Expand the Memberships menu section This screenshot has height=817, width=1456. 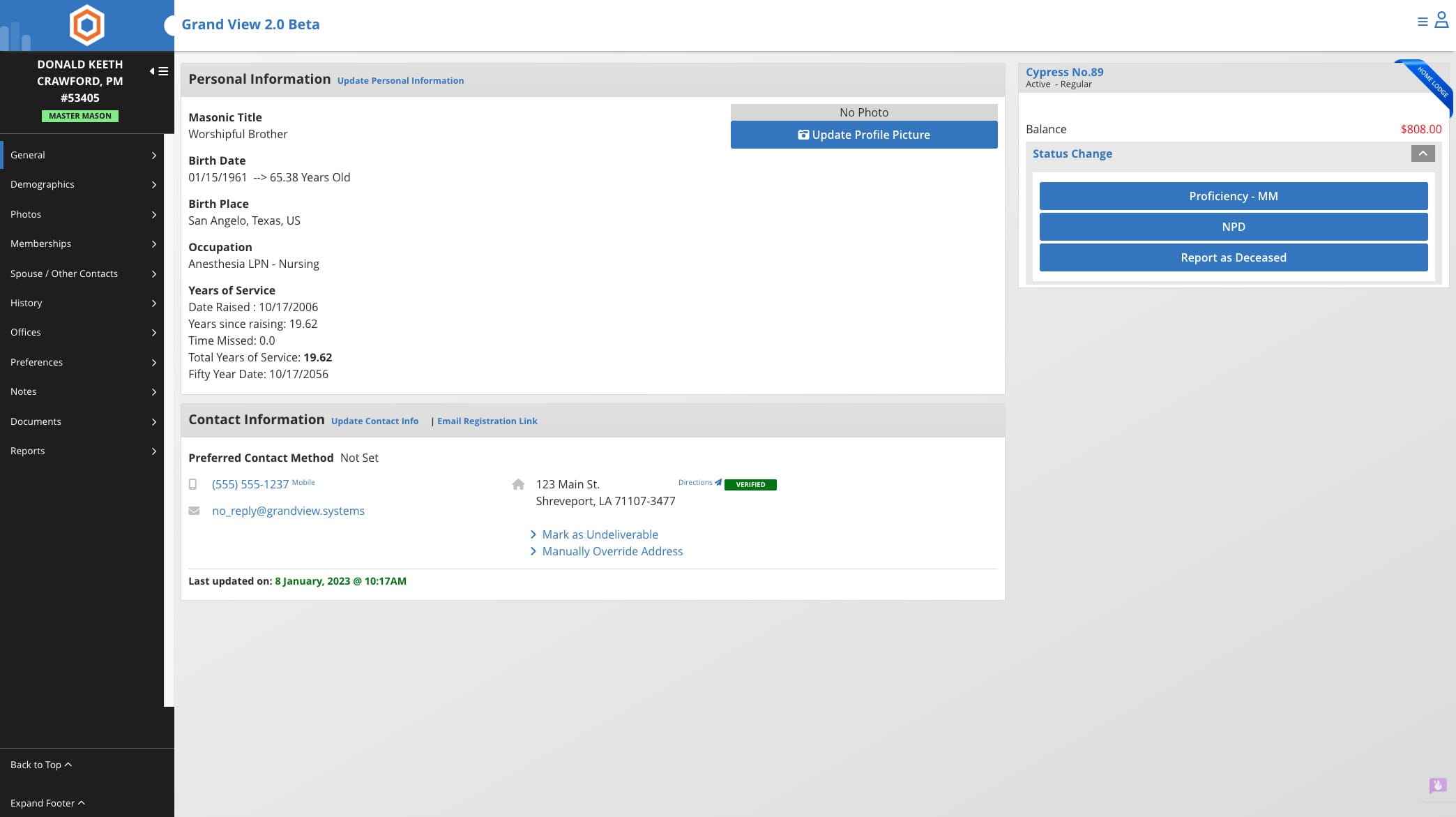[82, 243]
